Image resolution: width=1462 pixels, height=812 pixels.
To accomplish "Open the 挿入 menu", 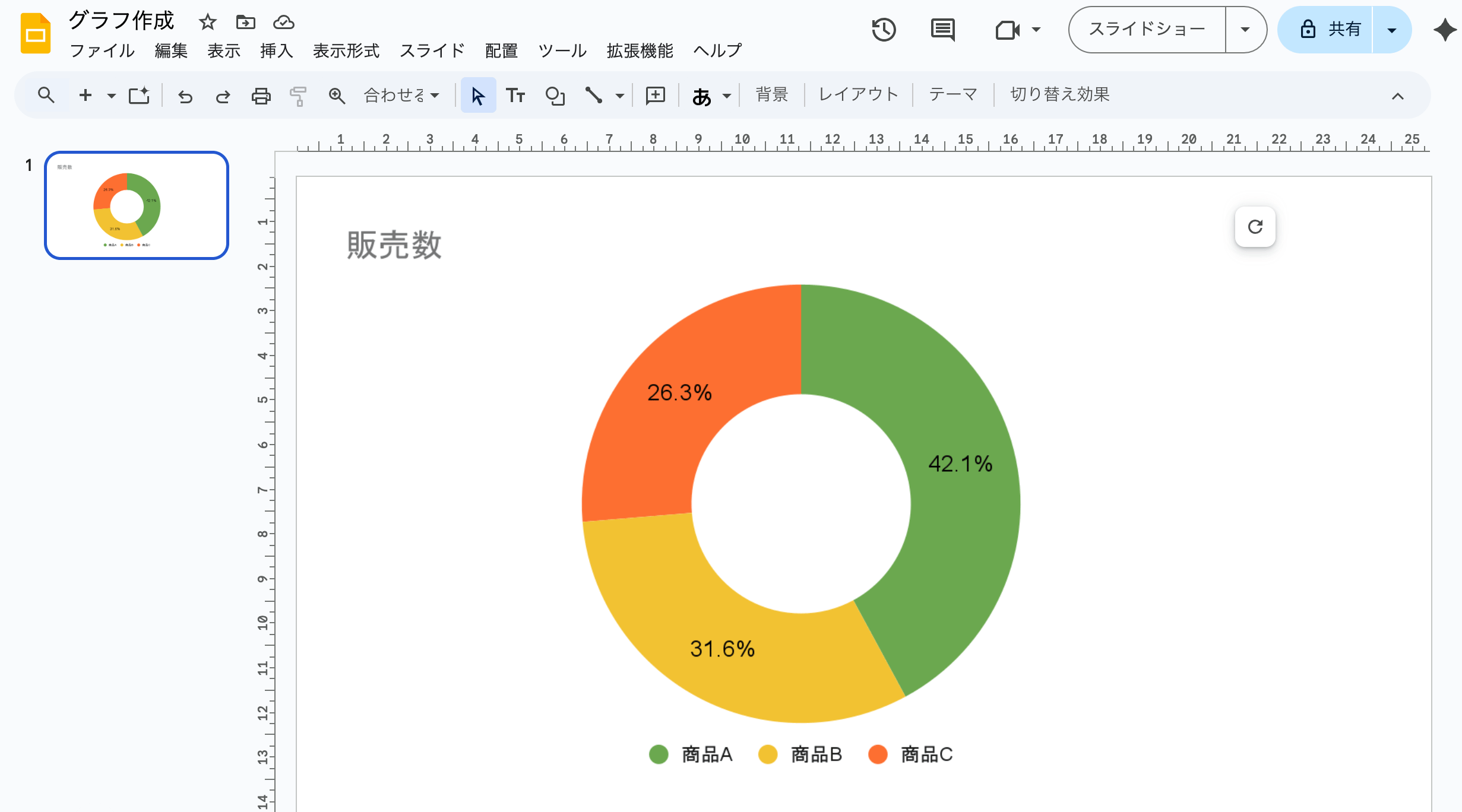I will (277, 51).
